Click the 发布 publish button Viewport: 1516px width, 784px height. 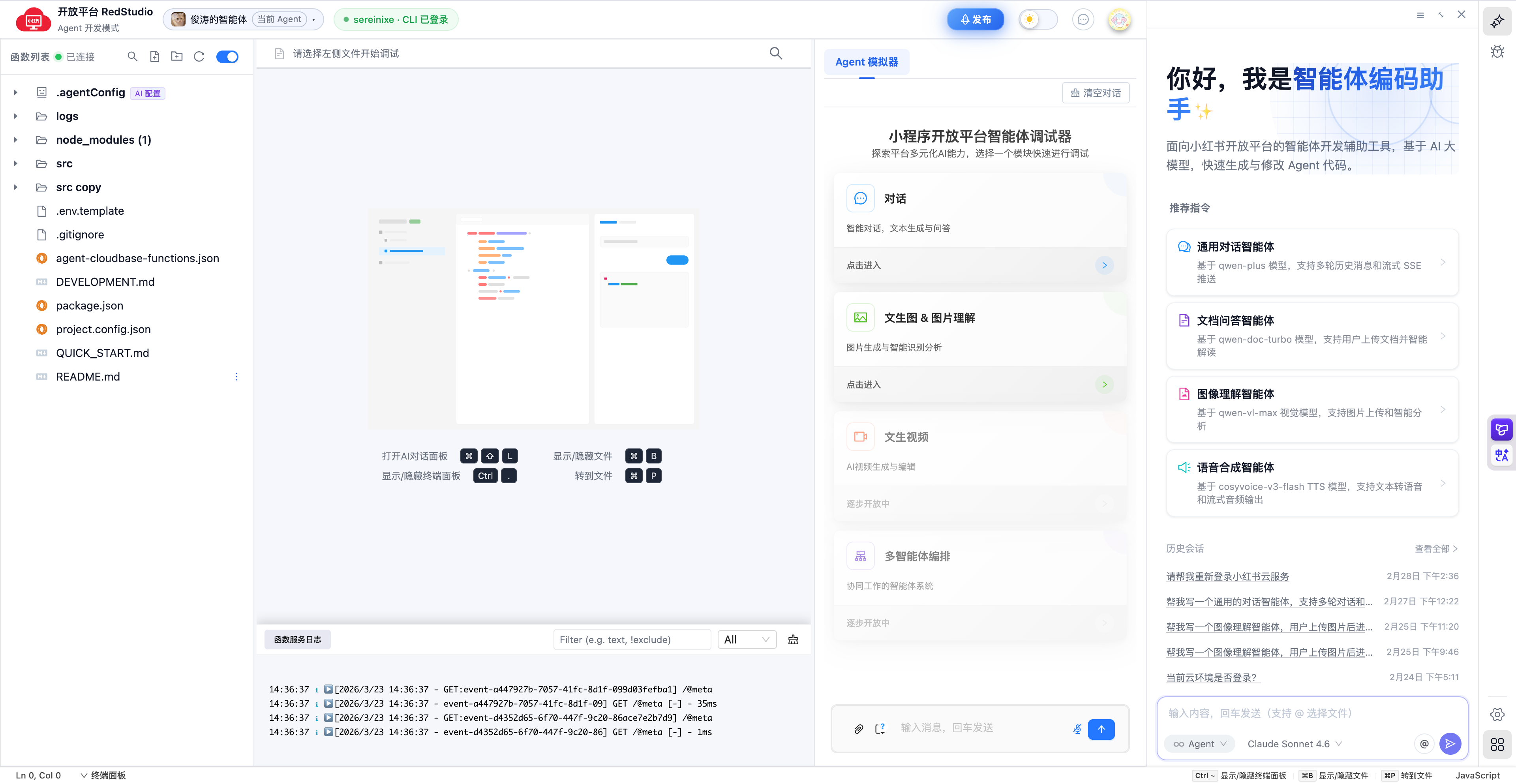975,19
